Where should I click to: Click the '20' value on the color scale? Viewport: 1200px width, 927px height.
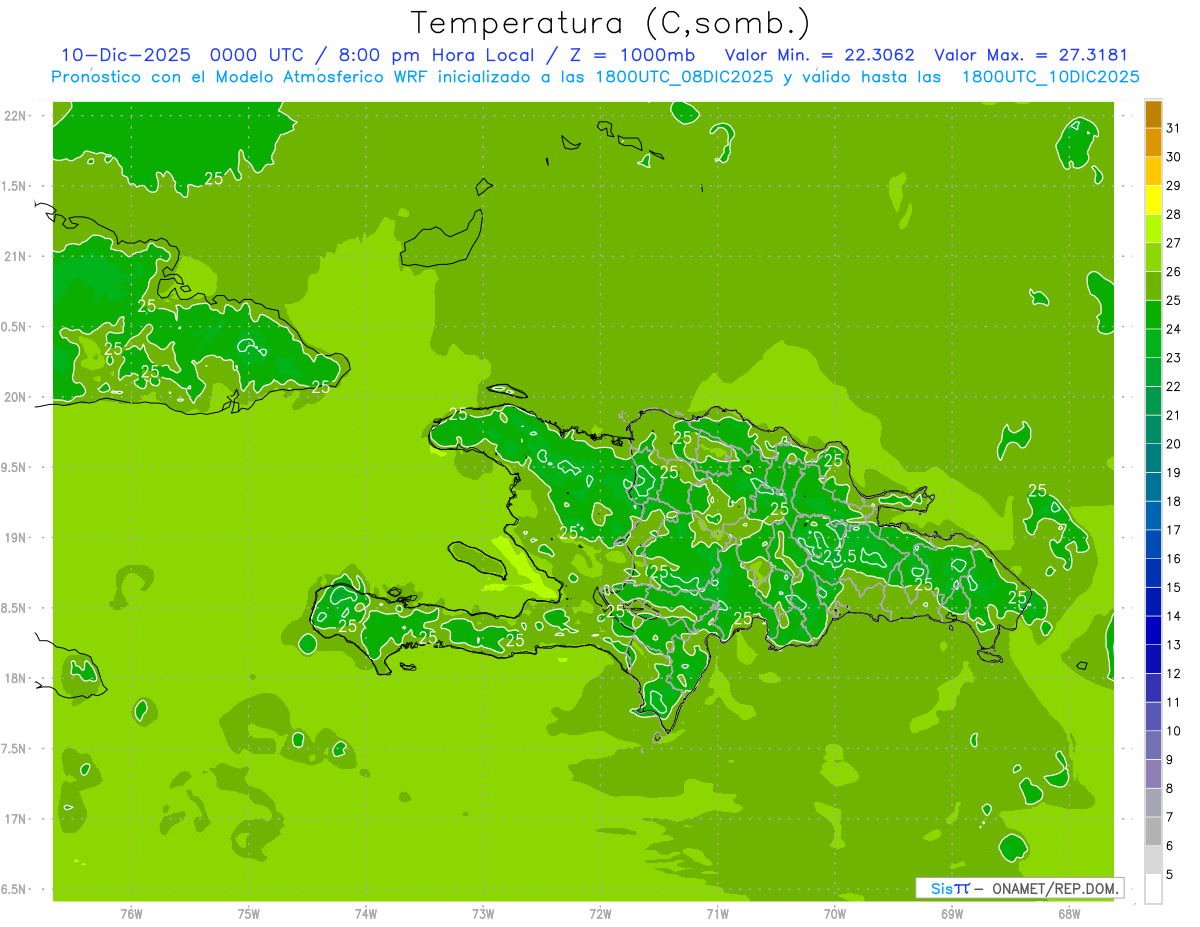1174,444
